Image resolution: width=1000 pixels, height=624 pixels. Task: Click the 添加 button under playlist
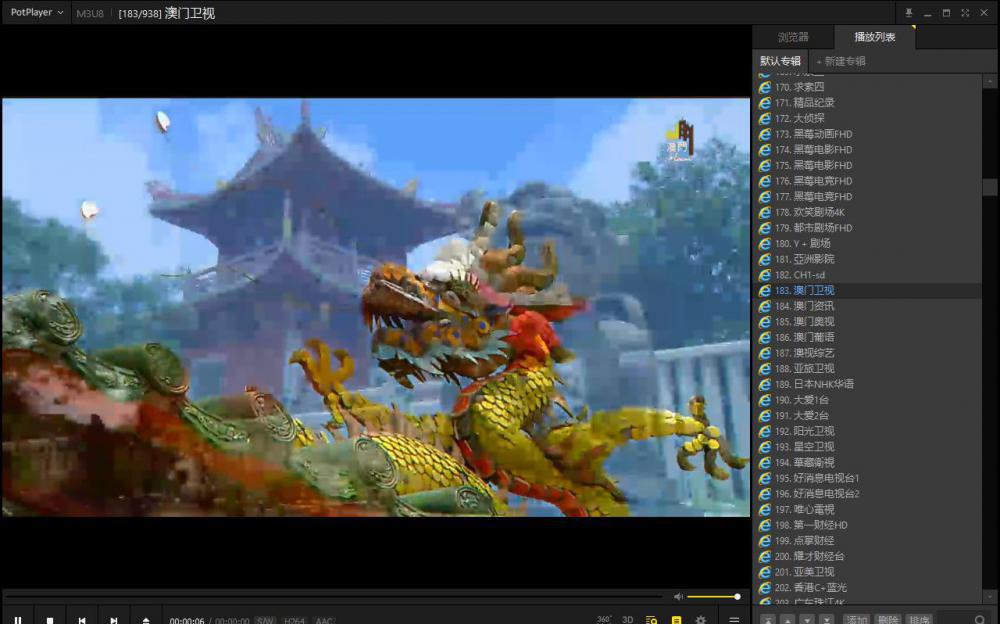(857, 620)
